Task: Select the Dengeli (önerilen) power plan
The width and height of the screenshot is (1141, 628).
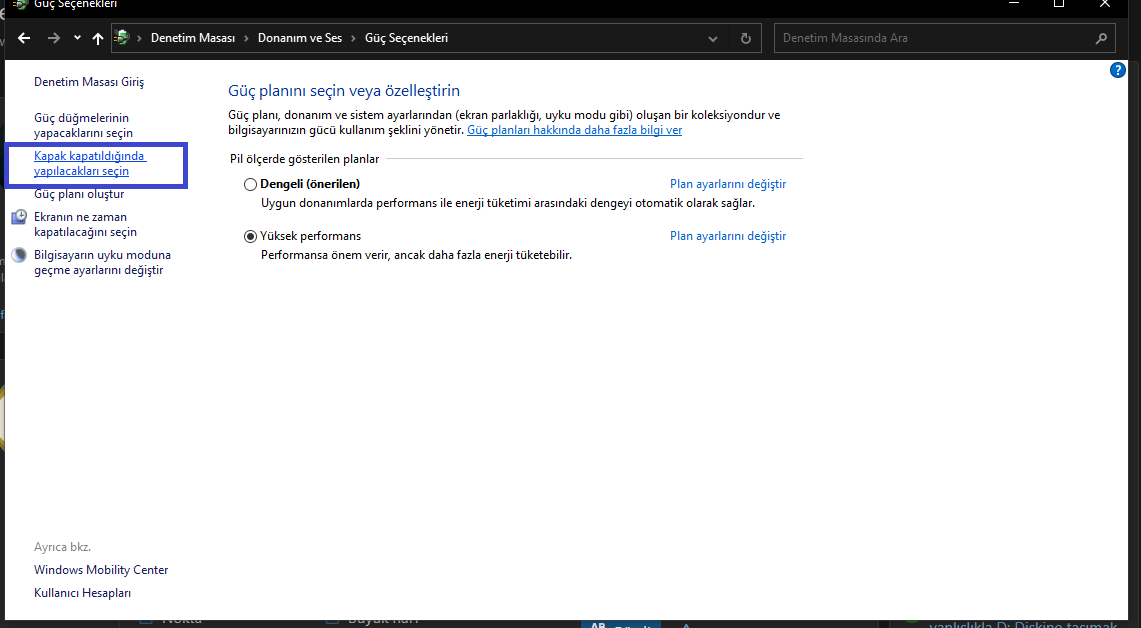Action: click(250, 184)
